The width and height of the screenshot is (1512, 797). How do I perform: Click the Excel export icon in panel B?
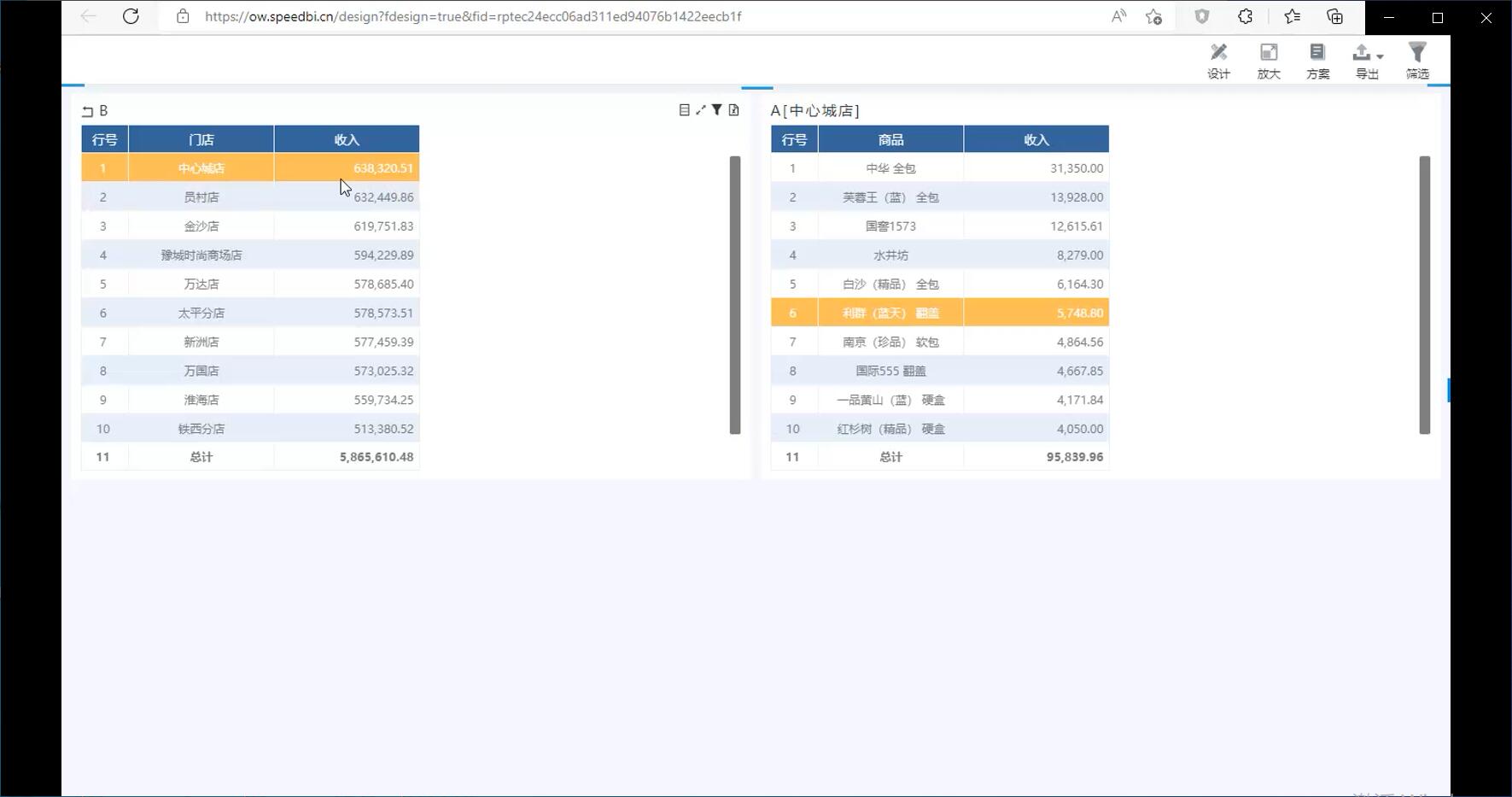[733, 110]
